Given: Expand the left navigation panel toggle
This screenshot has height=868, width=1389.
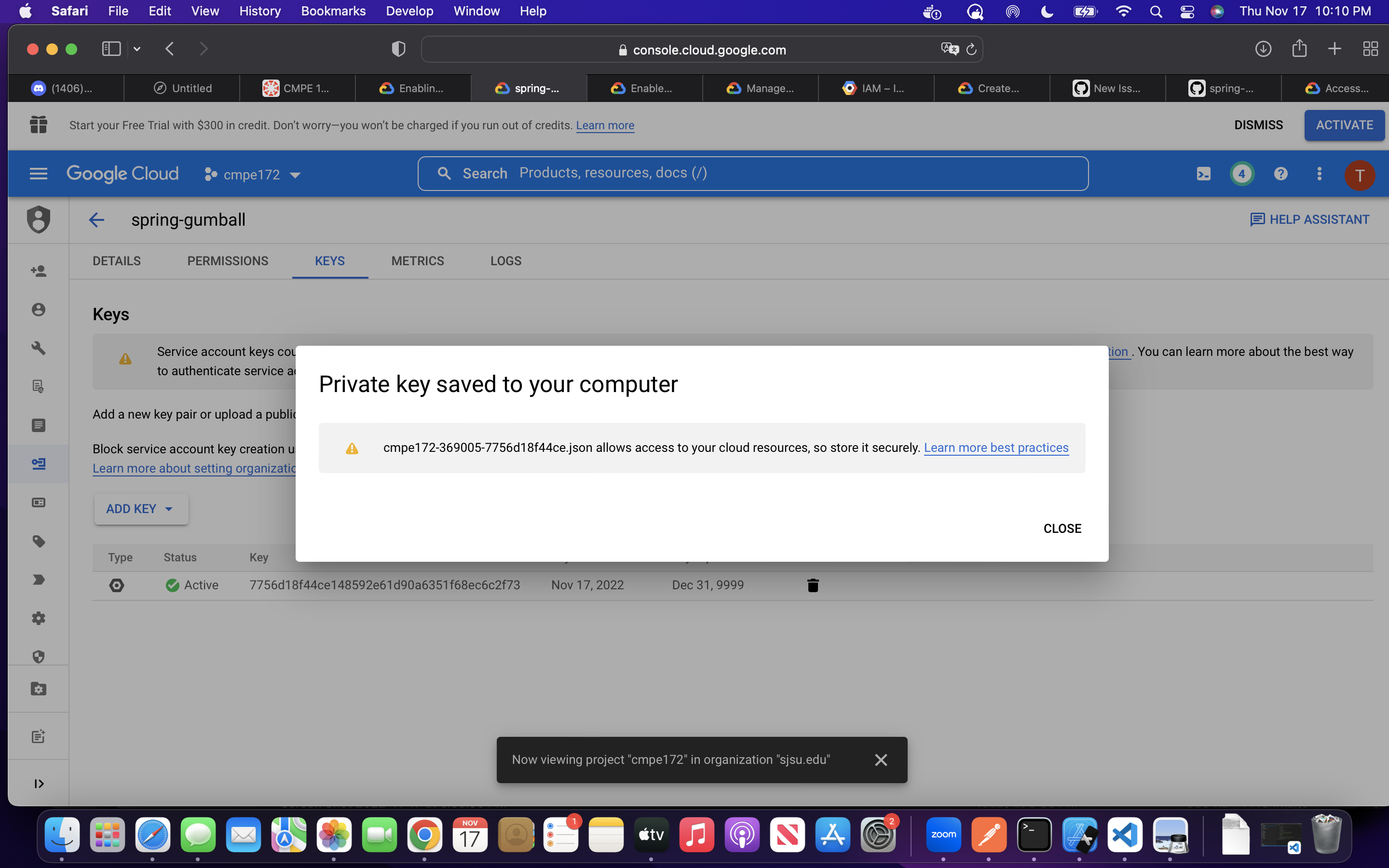Looking at the screenshot, I should coord(39,784).
